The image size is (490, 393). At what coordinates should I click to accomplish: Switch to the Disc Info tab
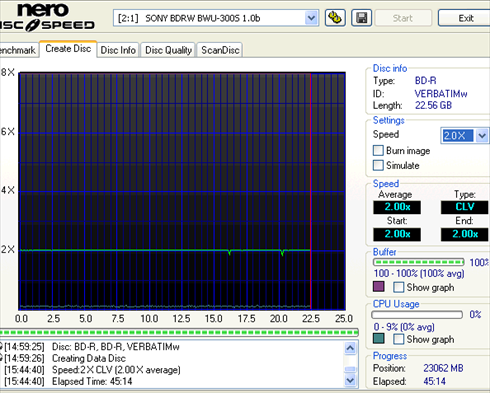118,50
